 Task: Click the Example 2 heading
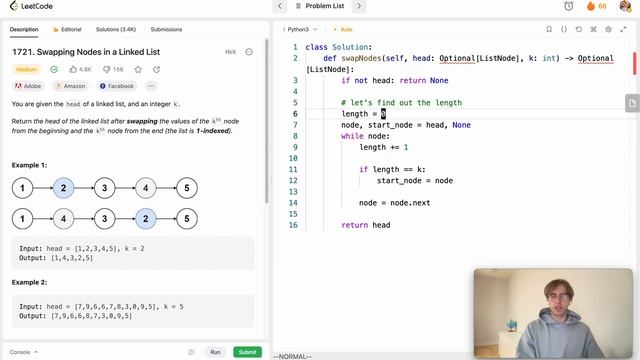[x=29, y=282]
